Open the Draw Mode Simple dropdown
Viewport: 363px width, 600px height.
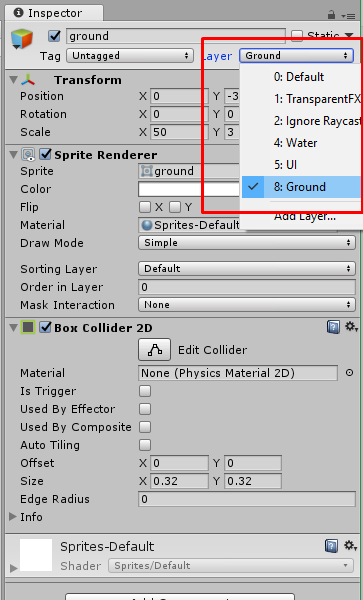[247, 243]
